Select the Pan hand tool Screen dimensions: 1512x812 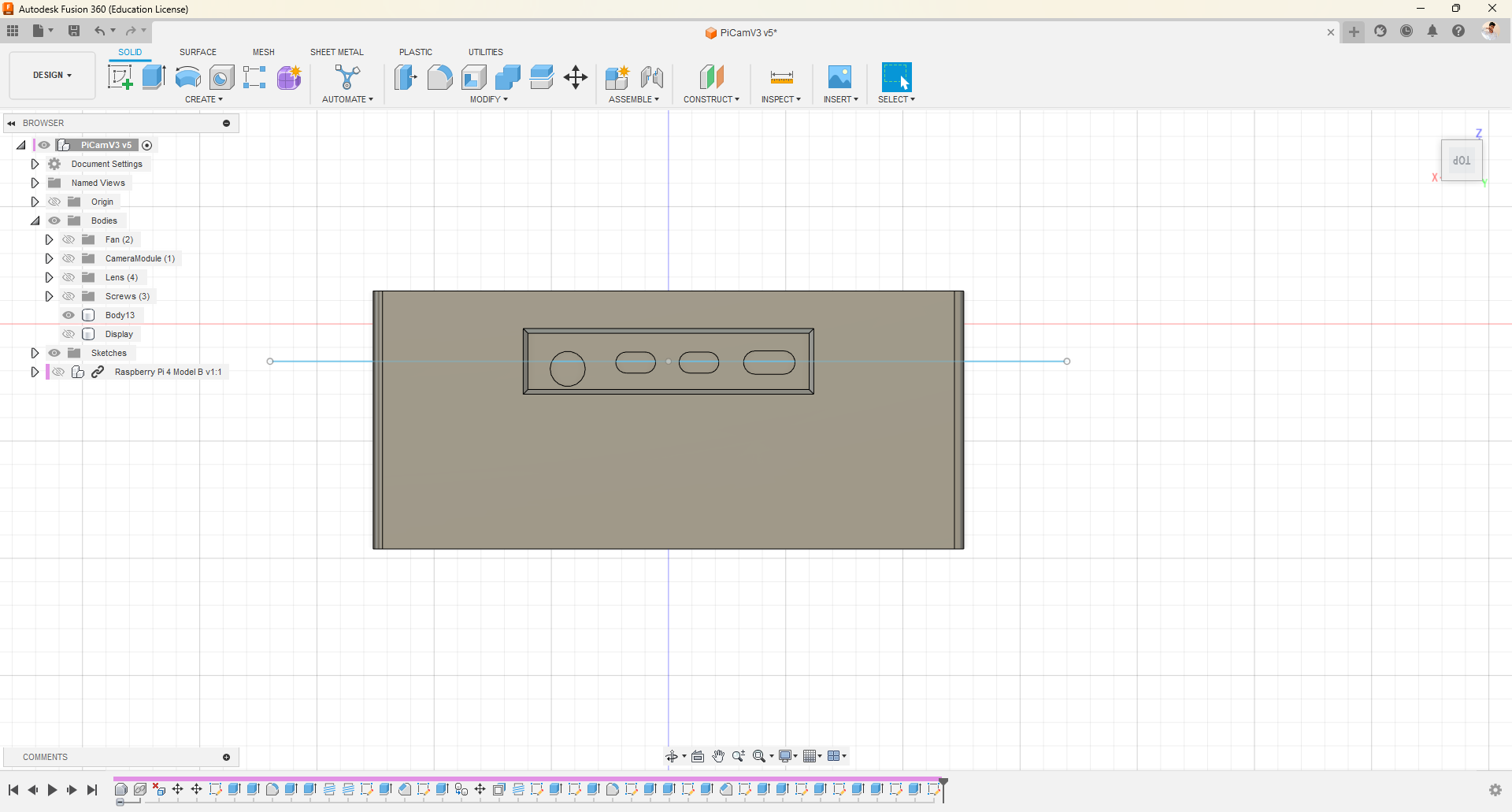(x=718, y=756)
